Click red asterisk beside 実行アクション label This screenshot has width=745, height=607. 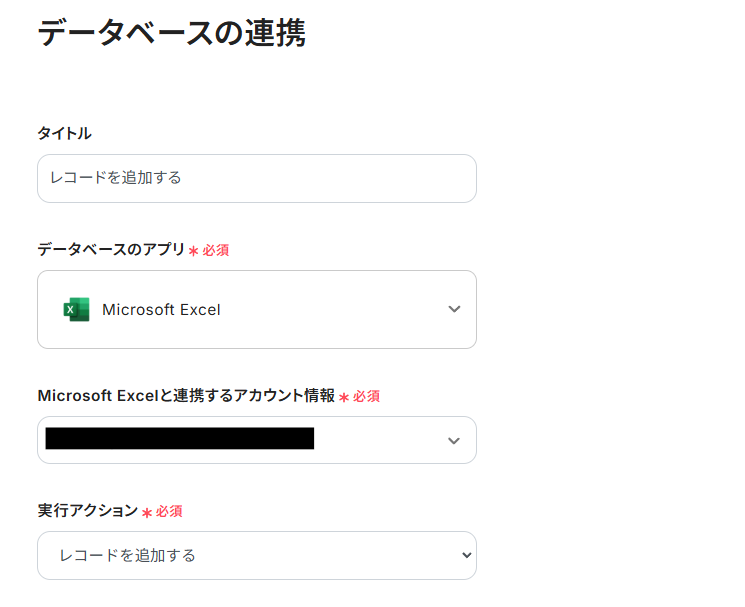146,512
